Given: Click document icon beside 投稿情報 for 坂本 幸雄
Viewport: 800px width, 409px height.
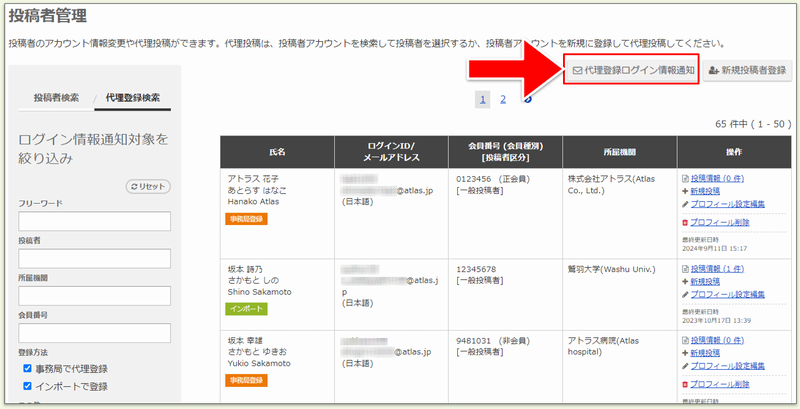Looking at the screenshot, I should tap(685, 340).
